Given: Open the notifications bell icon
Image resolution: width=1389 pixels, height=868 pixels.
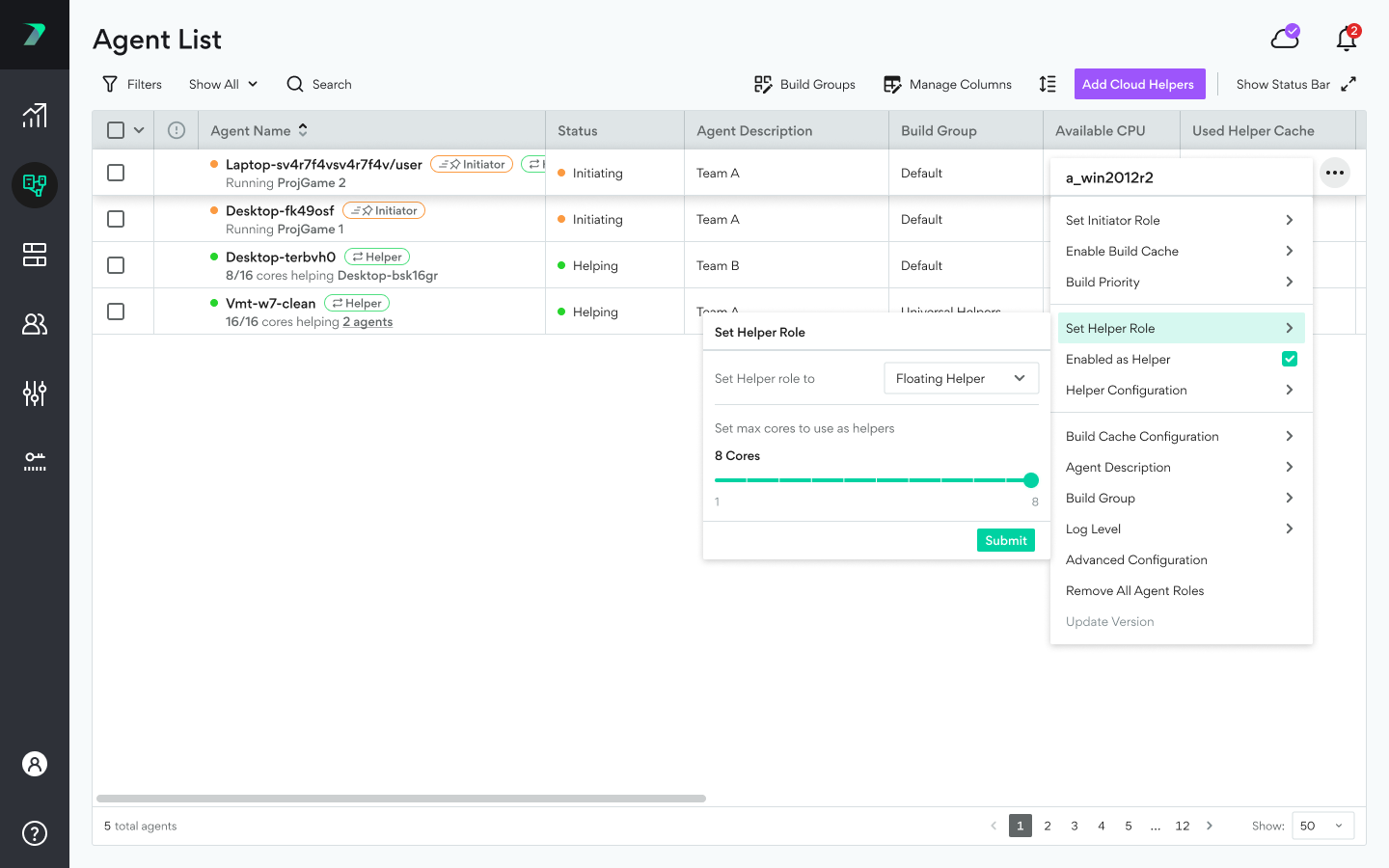Looking at the screenshot, I should [x=1347, y=39].
